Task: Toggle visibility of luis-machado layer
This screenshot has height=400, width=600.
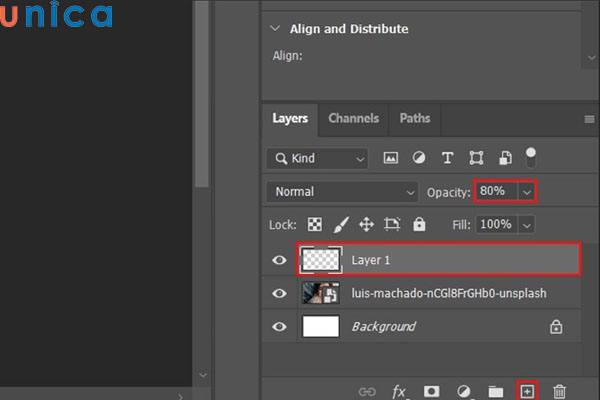Action: click(280, 293)
